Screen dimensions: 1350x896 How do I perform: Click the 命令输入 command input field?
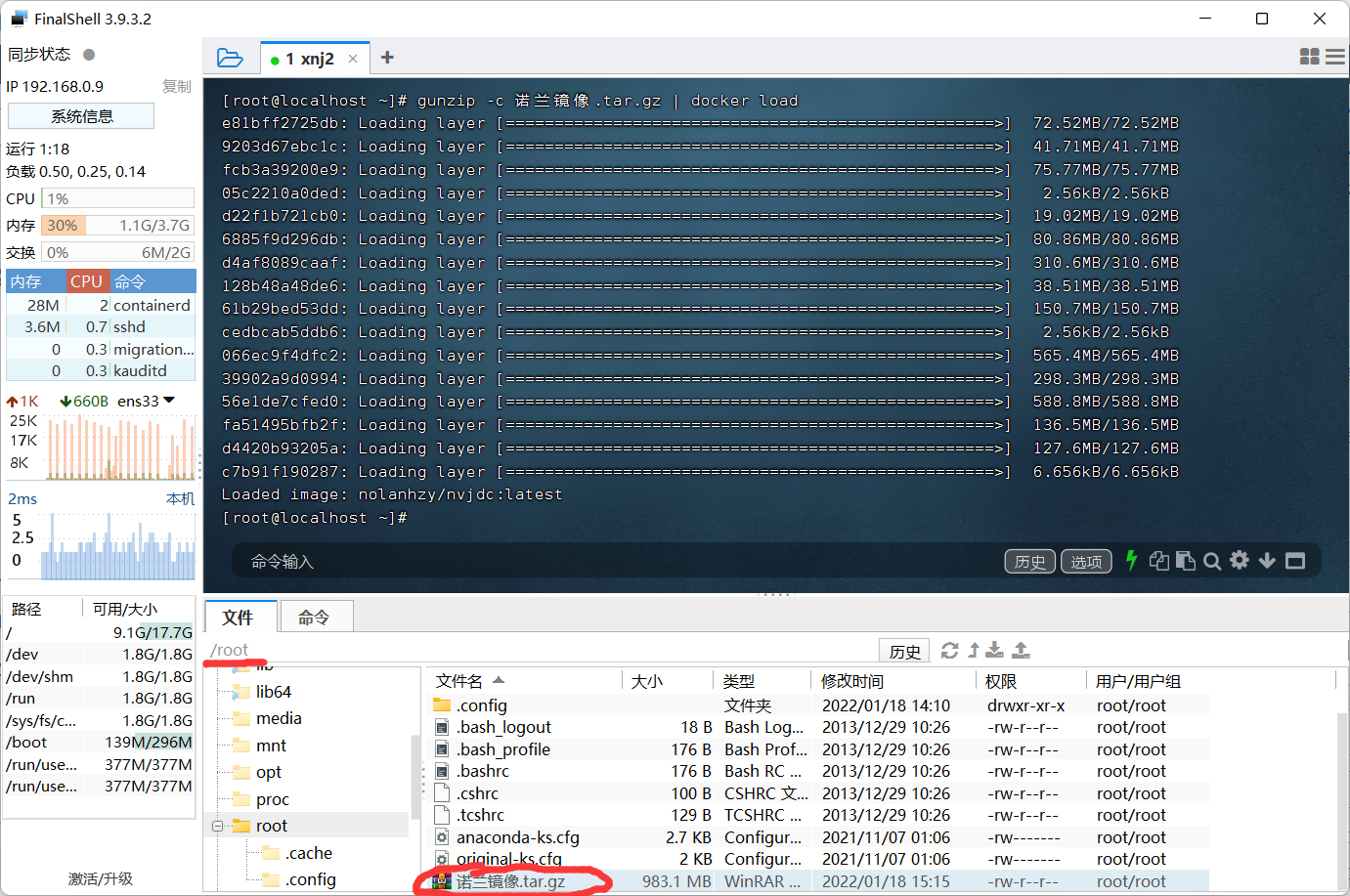pyautogui.click(x=587, y=561)
